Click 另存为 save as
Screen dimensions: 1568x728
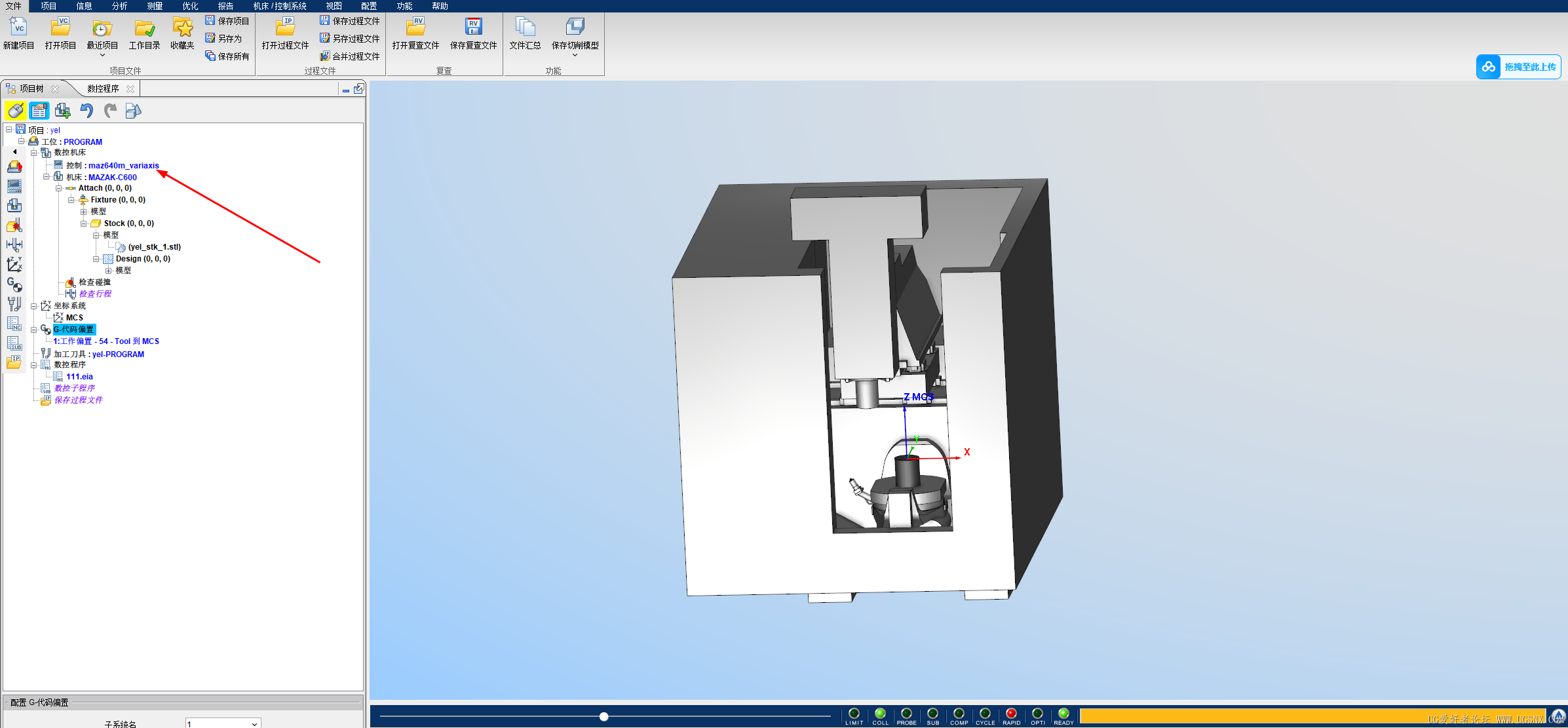(x=223, y=39)
